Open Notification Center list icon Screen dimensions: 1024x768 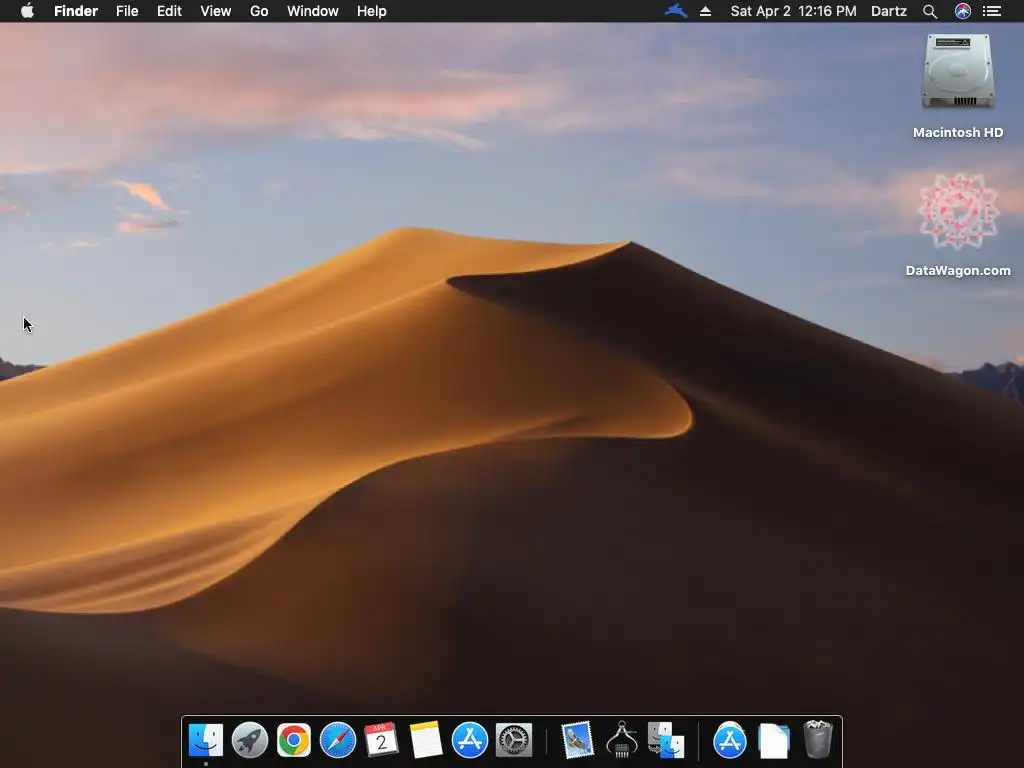pyautogui.click(x=992, y=11)
